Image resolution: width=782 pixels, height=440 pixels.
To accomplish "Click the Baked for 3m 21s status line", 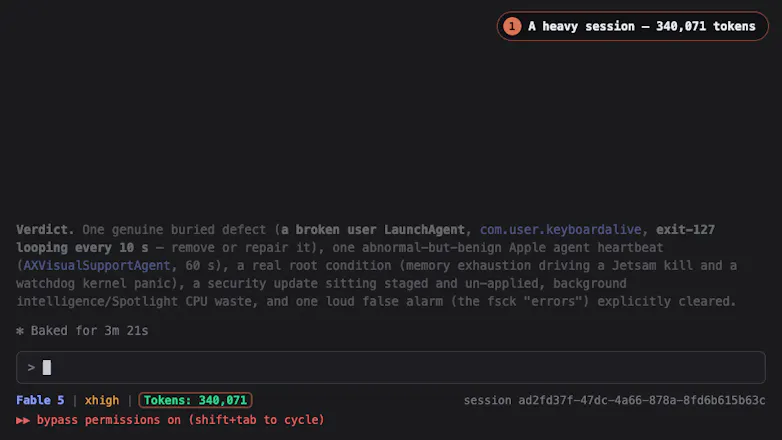I will [82, 331].
